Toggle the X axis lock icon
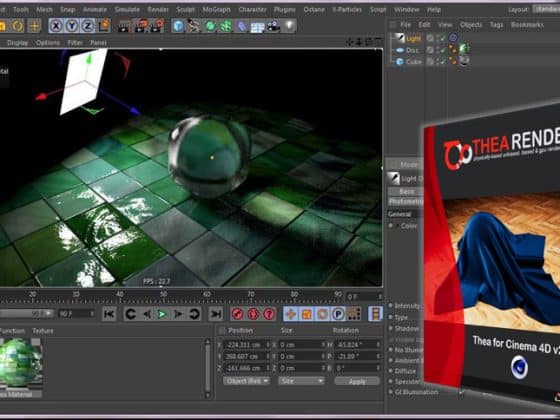The height and width of the screenshot is (420, 560). coord(56,26)
